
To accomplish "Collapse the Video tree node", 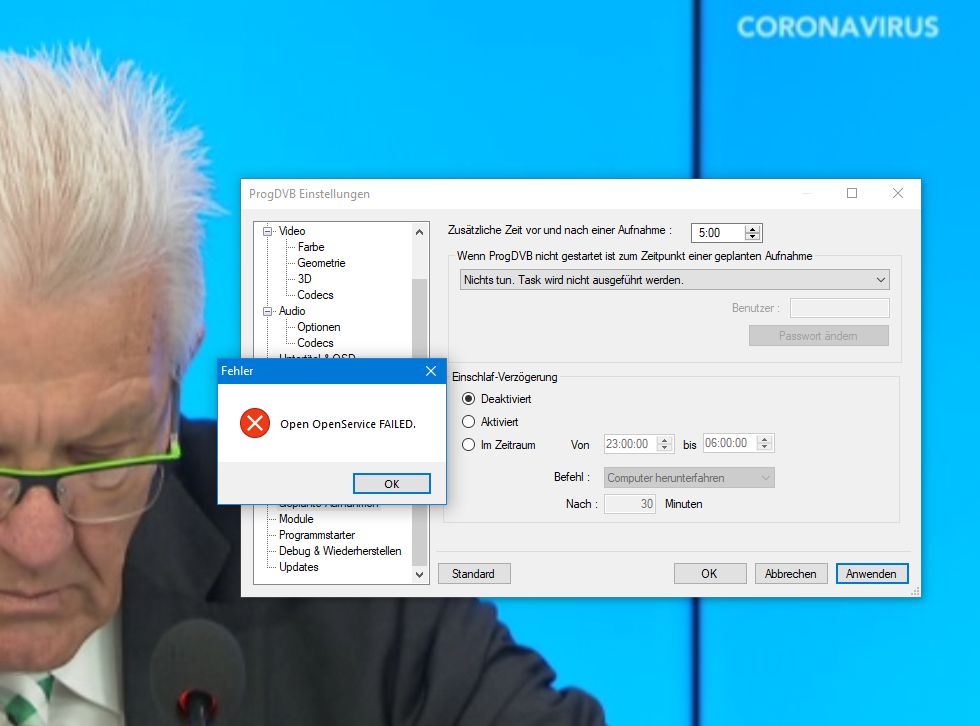I will pyautogui.click(x=268, y=231).
